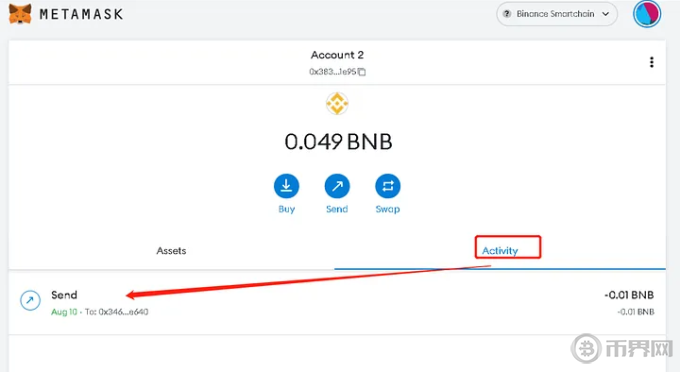Viewport: 684px width, 376px height.
Task: Select the -0.01 BNB transaction amount
Action: click(x=629, y=295)
